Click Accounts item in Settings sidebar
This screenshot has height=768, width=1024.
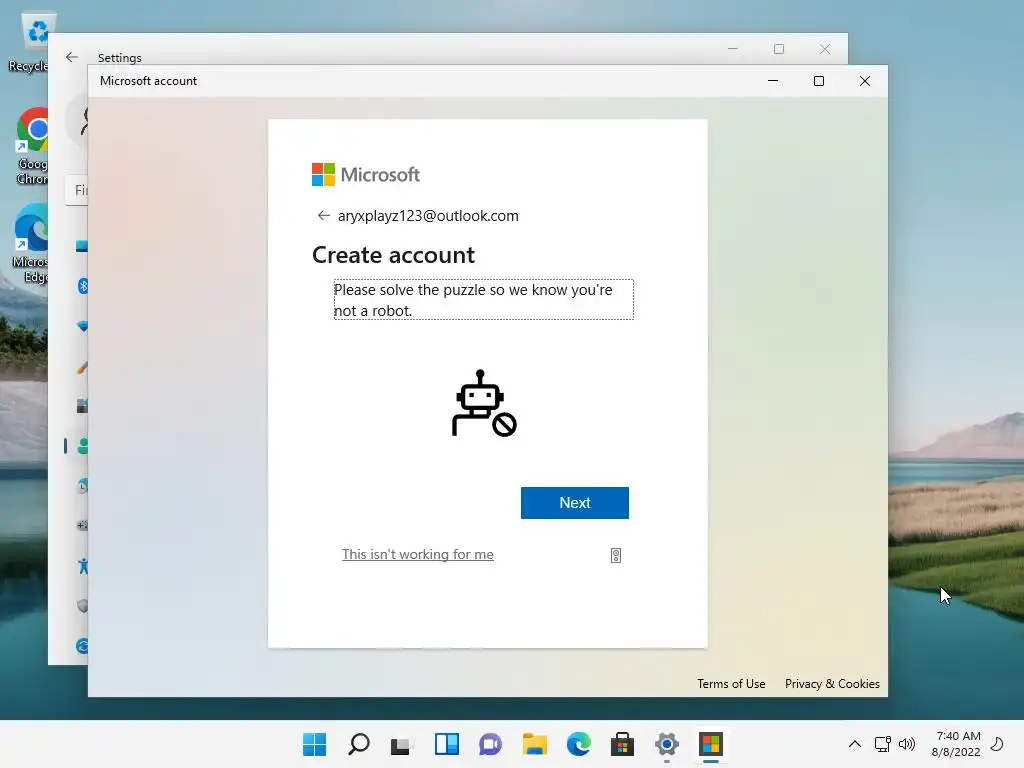tap(82, 446)
